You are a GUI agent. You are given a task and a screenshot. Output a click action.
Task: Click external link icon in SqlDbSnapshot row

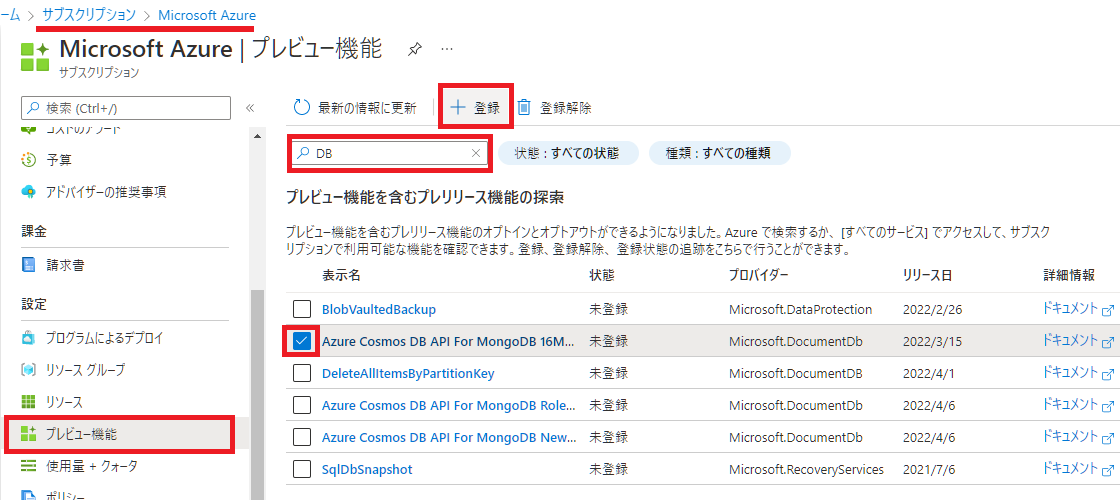[x=1109, y=471]
